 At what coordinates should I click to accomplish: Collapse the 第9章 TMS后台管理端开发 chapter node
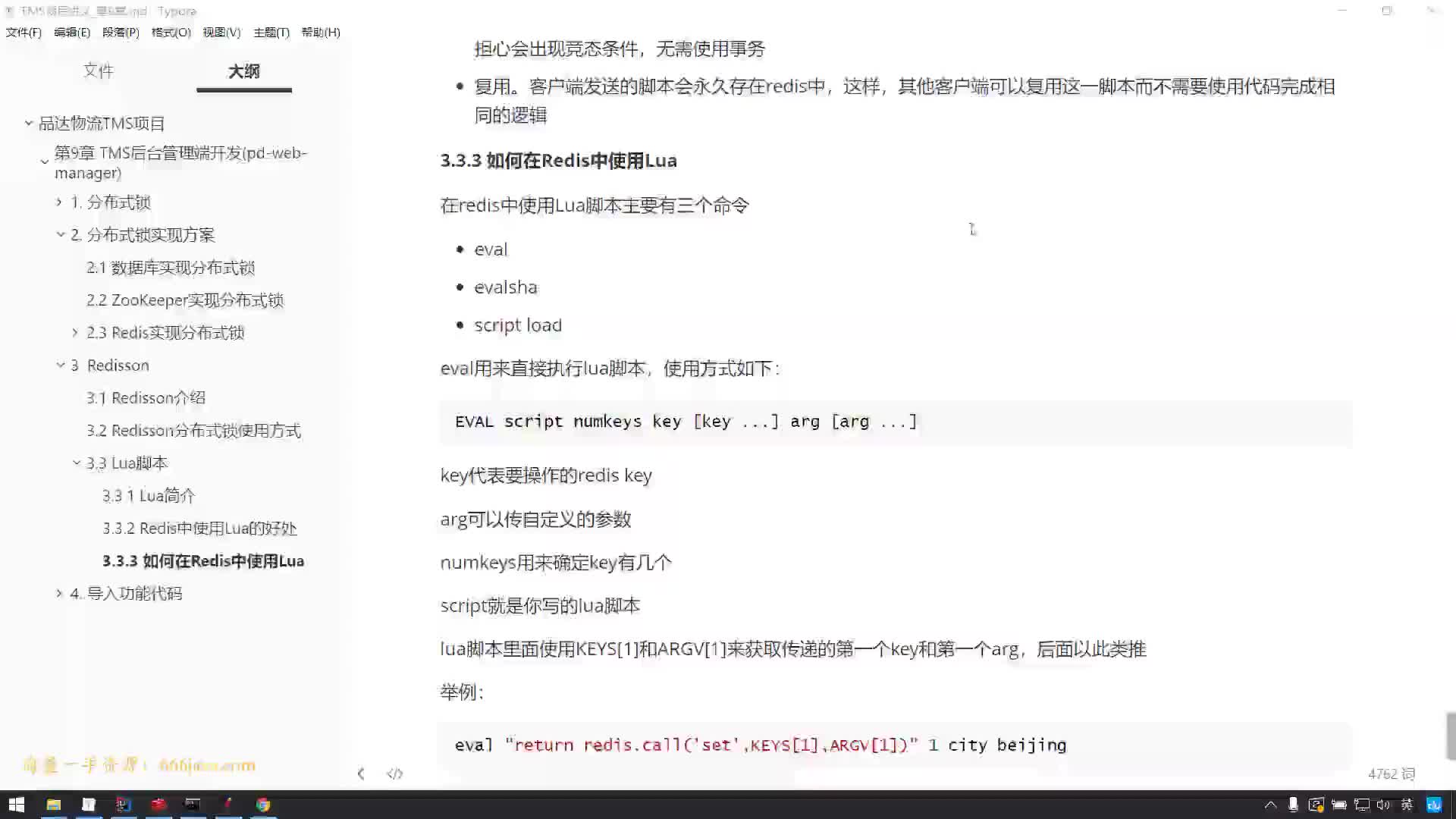click(44, 162)
